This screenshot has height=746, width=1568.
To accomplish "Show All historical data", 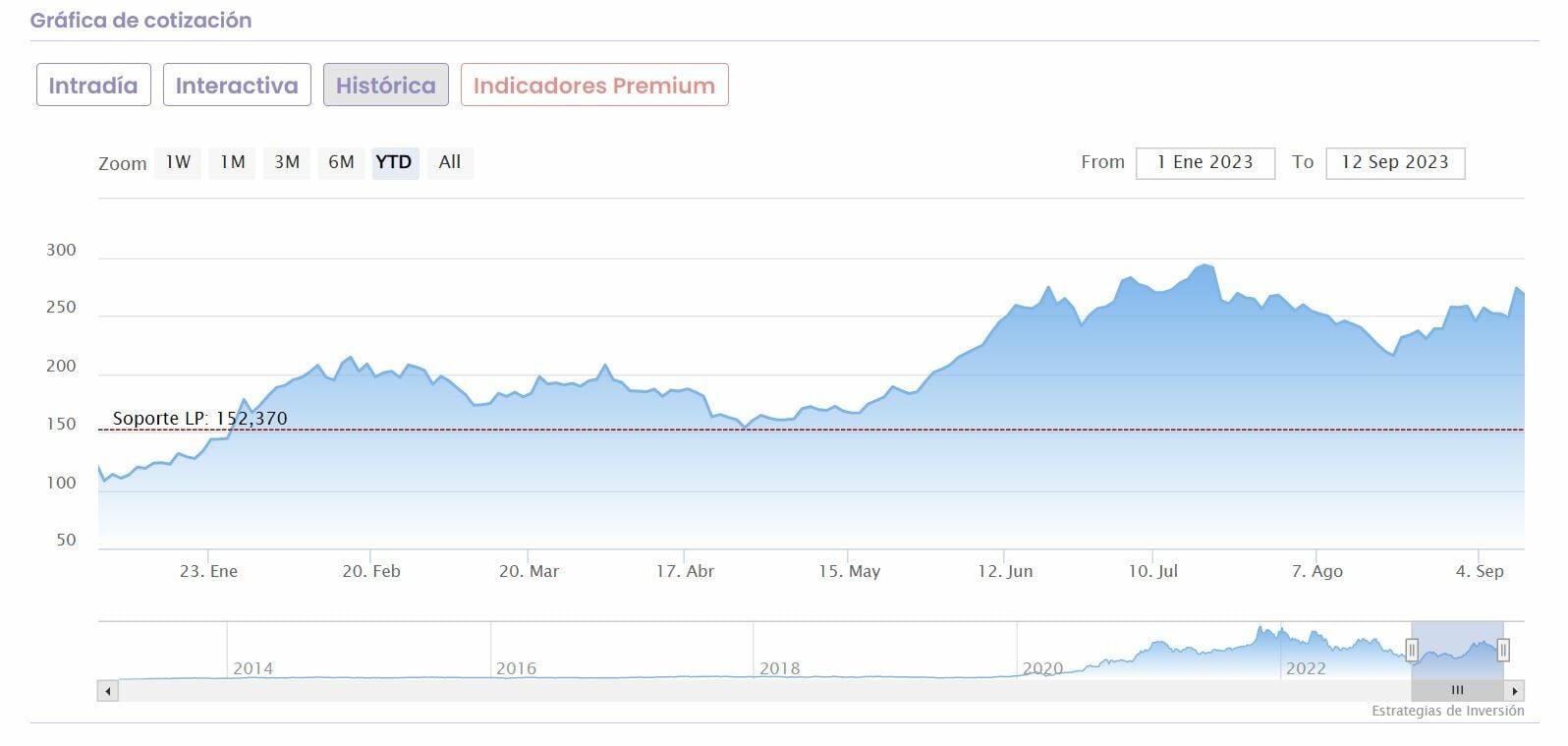I will [450, 162].
